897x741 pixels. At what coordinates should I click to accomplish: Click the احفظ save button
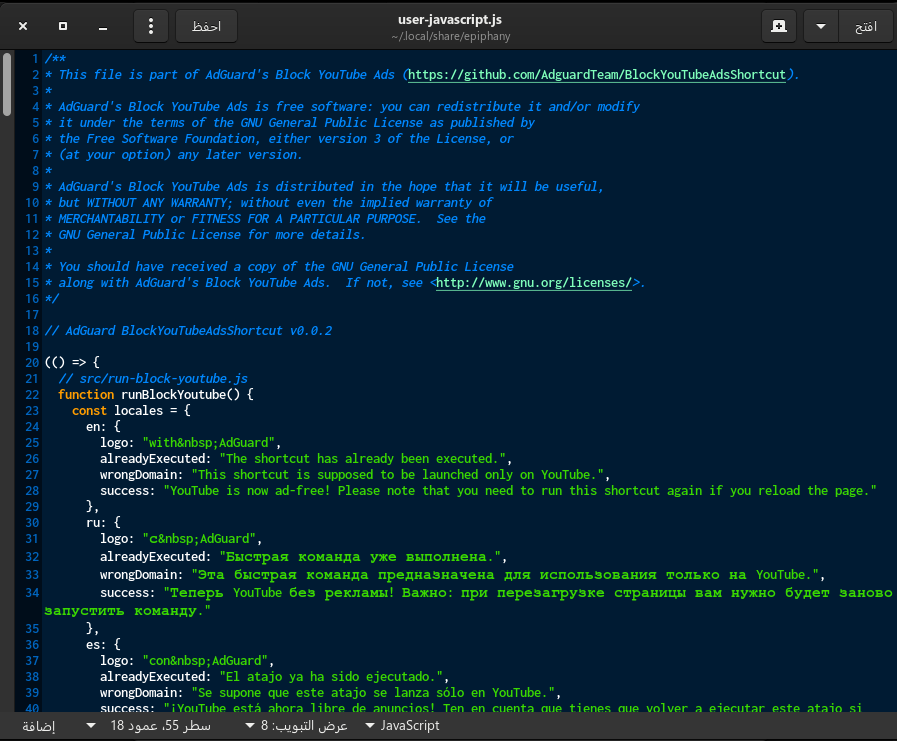click(206, 26)
